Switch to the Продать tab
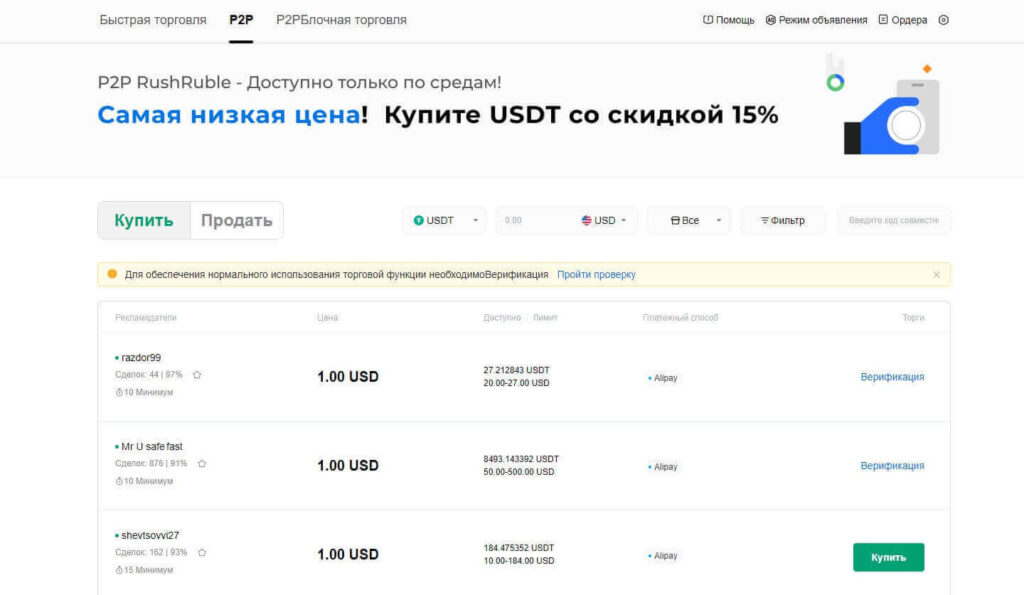This screenshot has width=1024, height=595. point(236,219)
